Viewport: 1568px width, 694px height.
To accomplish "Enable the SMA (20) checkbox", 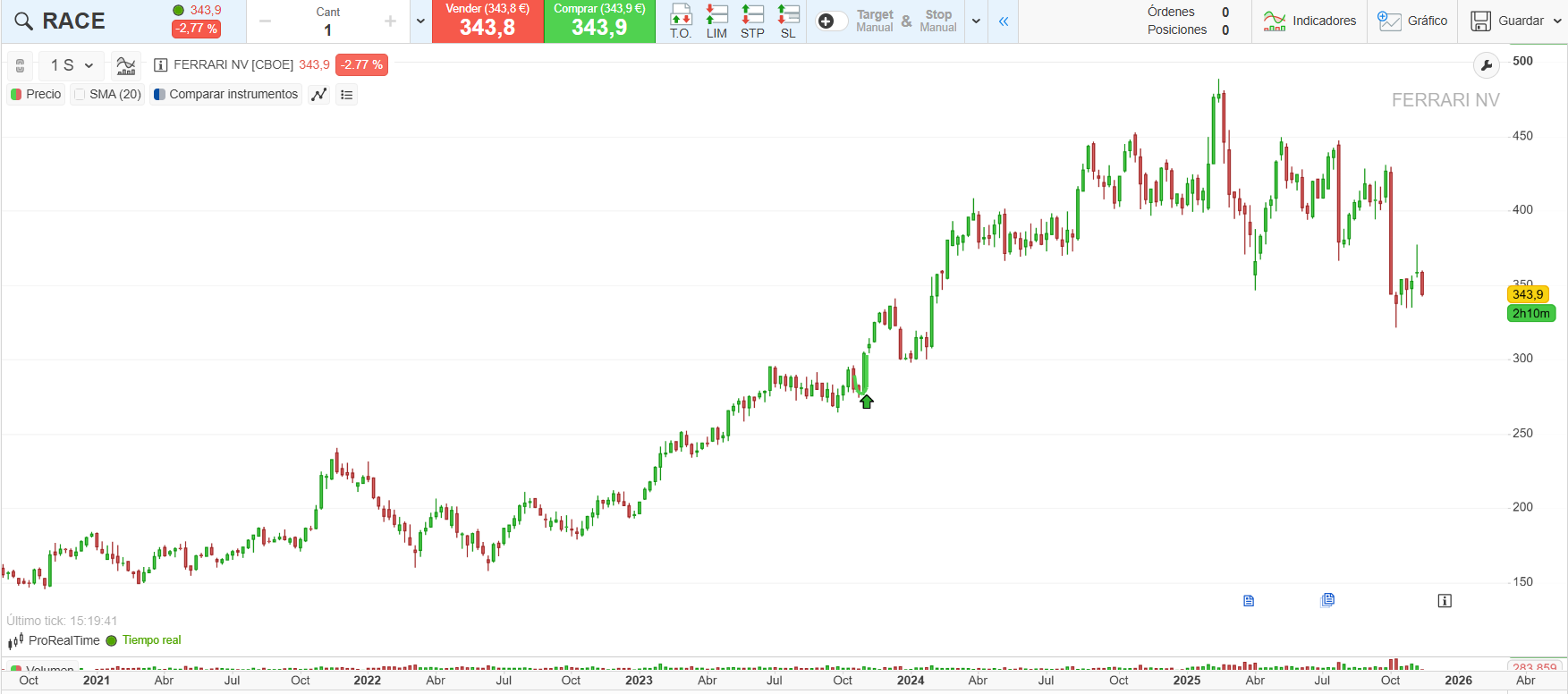I will click(81, 95).
